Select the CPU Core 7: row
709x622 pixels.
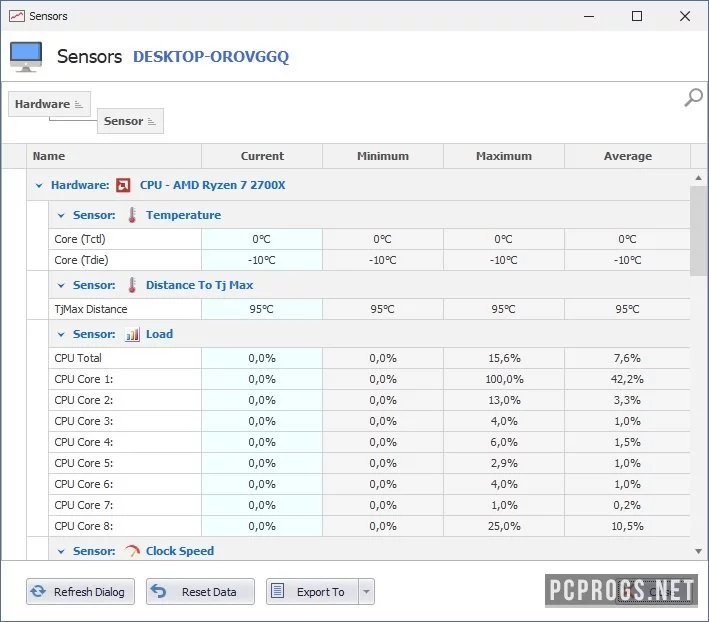[x=369, y=505]
